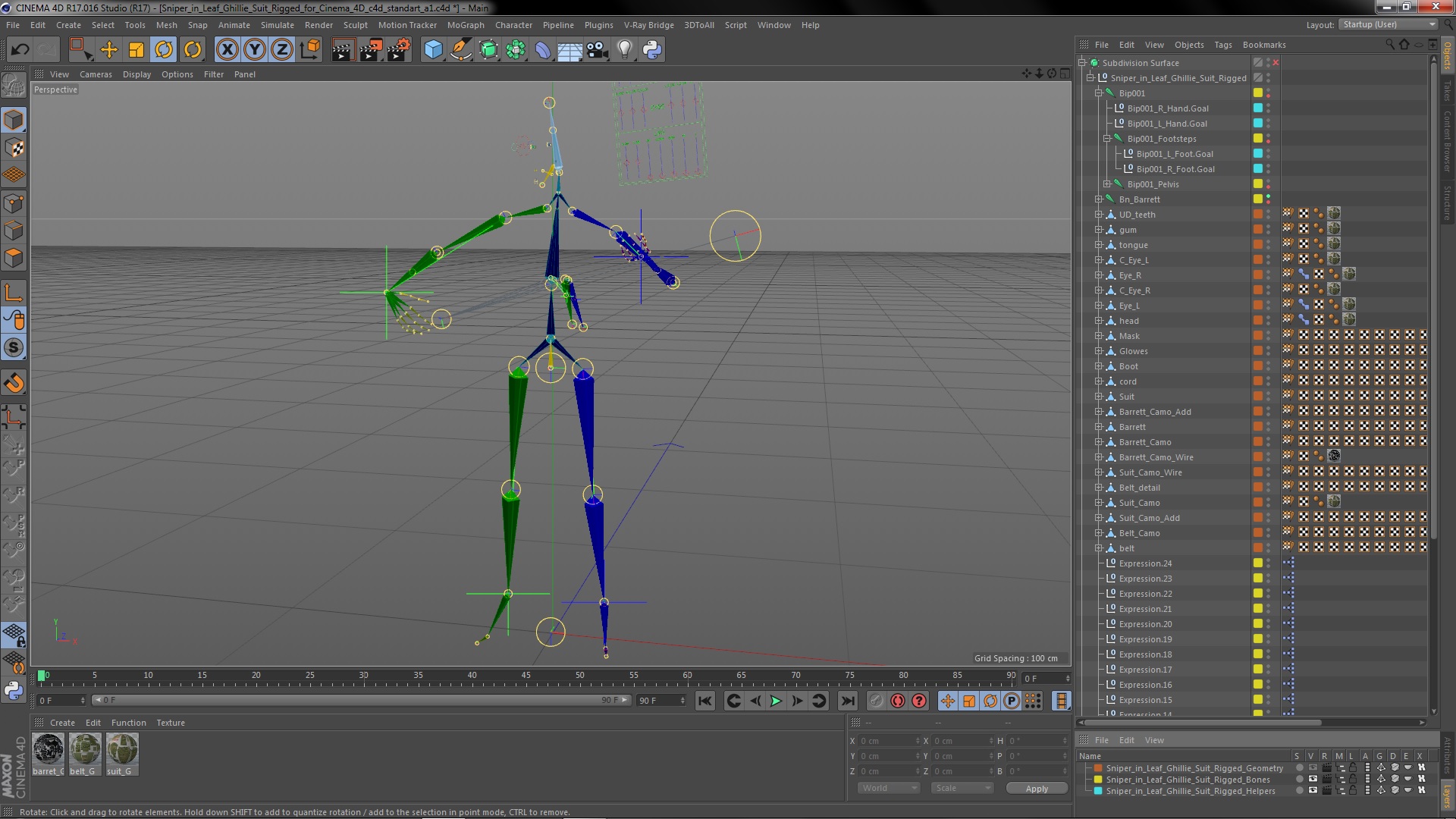The width and height of the screenshot is (1456, 819).
Task: Toggle Y axis lock
Action: coord(255,50)
